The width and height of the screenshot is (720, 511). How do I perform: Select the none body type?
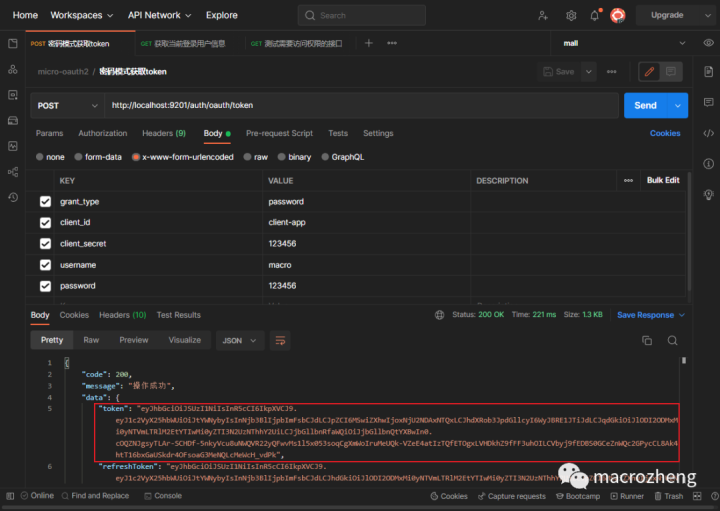[51, 157]
